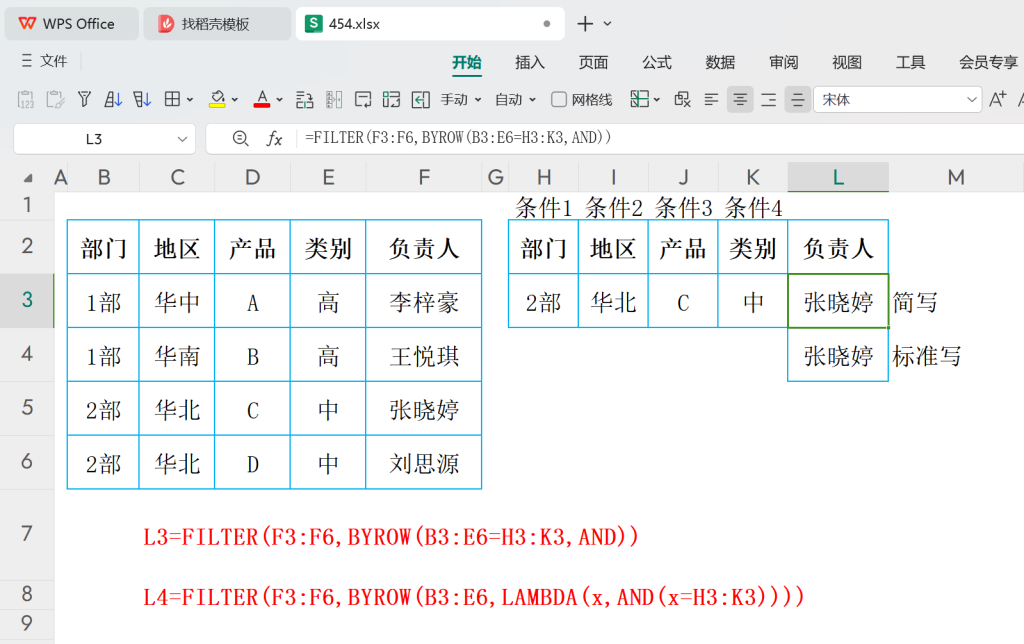Screen dimensions: 1024x644
Task: Click the formula bar input text
Action: click(x=458, y=138)
